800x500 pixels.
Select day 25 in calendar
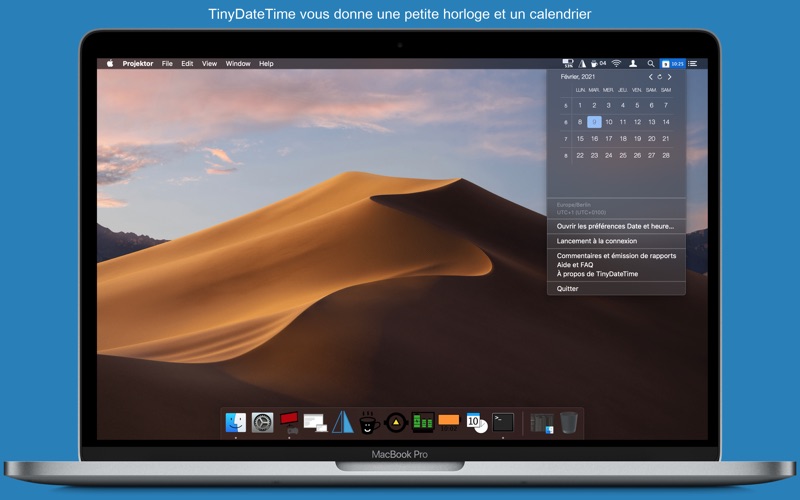623,156
